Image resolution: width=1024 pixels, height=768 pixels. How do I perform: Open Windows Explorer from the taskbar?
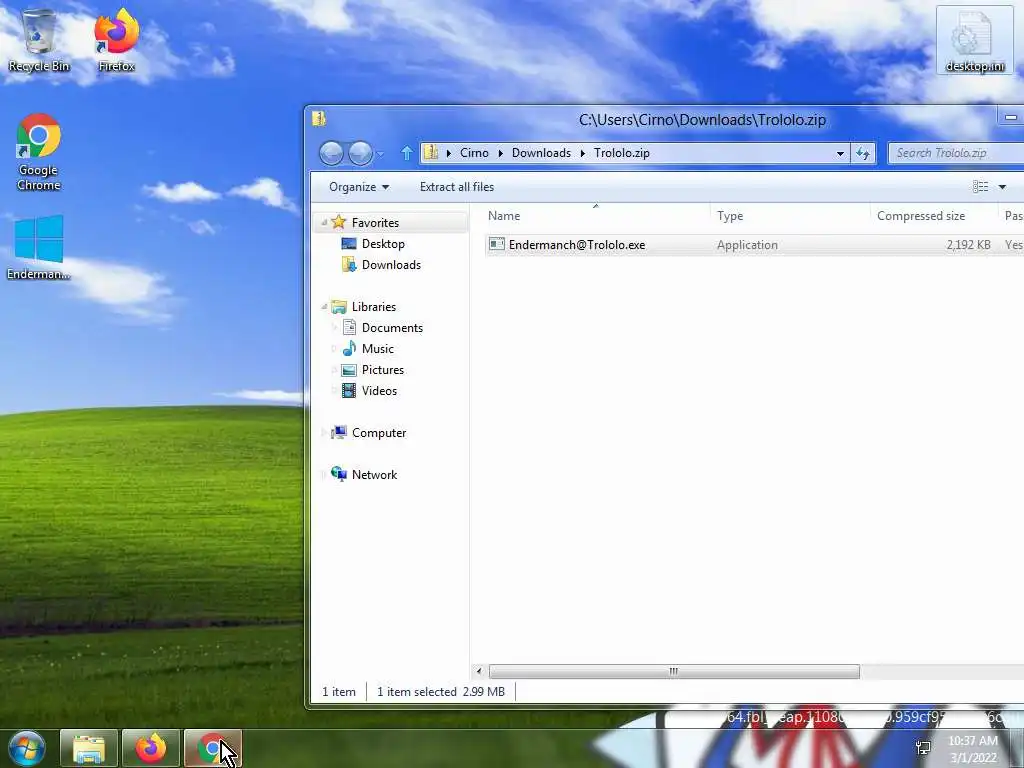(x=89, y=748)
